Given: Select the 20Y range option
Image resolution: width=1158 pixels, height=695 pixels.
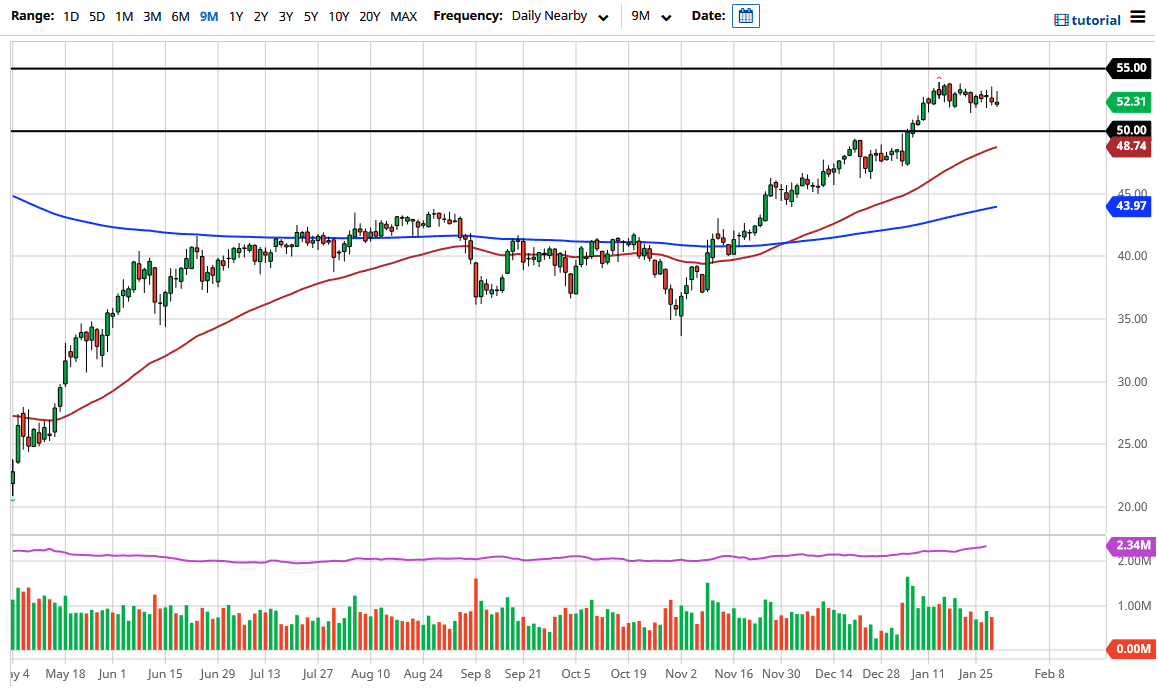Looking at the screenshot, I should [x=369, y=16].
